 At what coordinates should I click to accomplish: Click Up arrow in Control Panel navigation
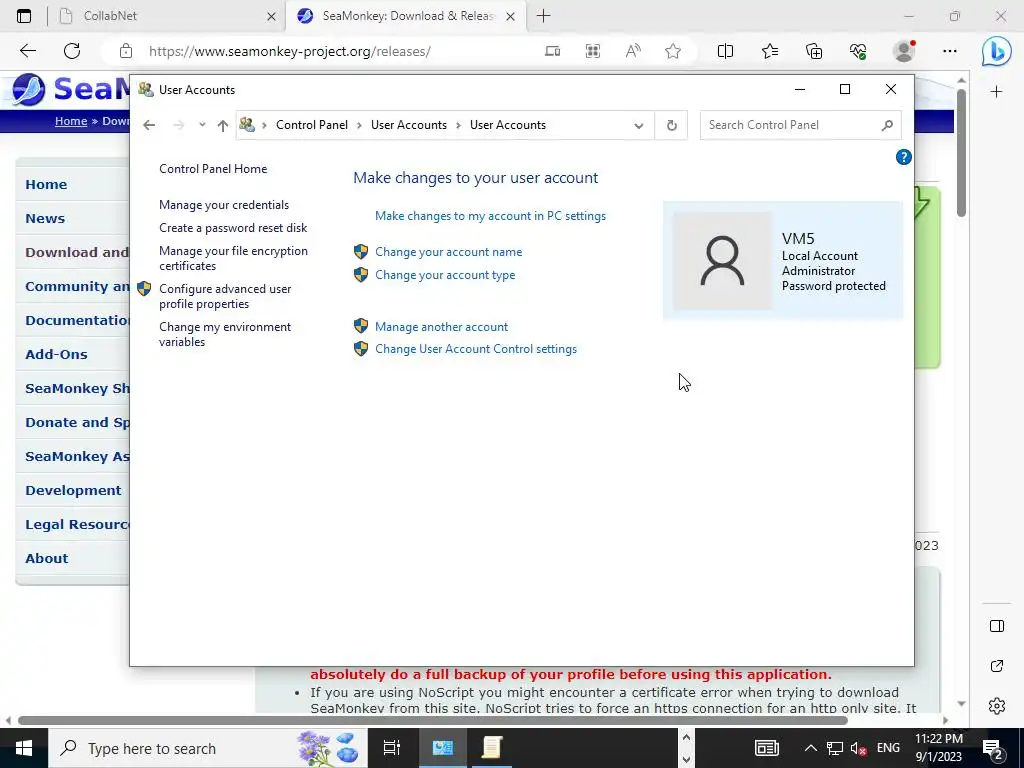tap(223, 125)
